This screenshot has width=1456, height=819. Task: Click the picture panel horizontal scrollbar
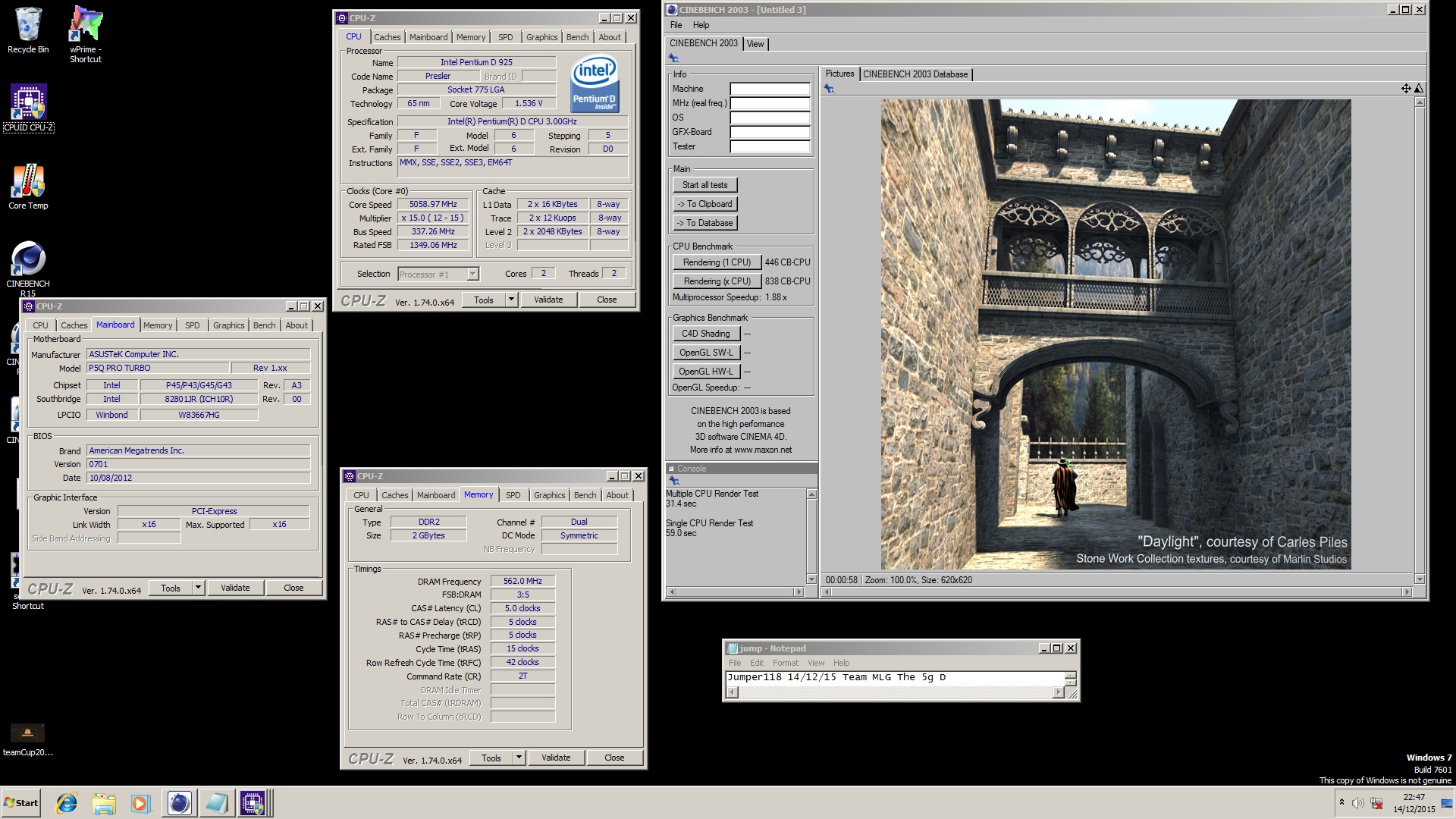pos(1116,591)
